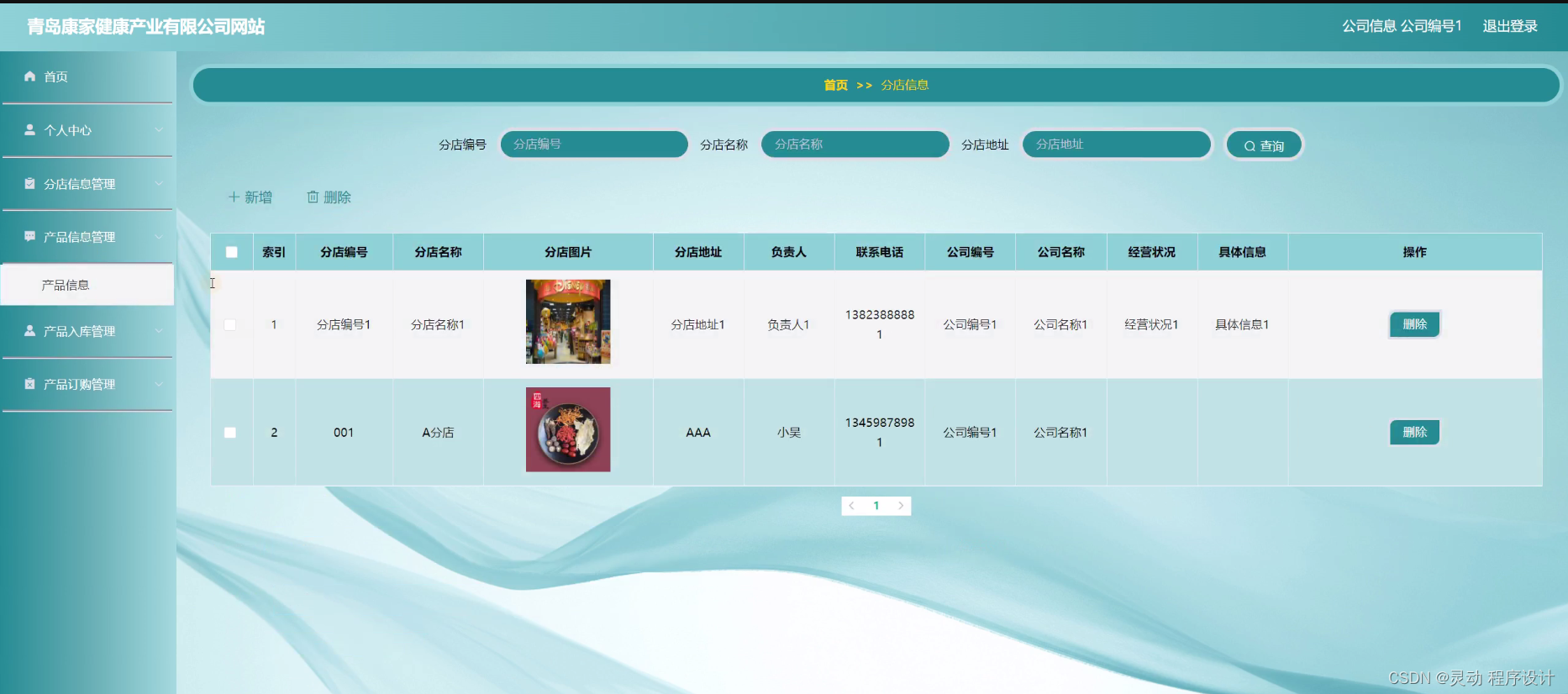Viewport: 1568px width, 694px height.
Task: Click the batch 删除 button above table
Action: (329, 197)
